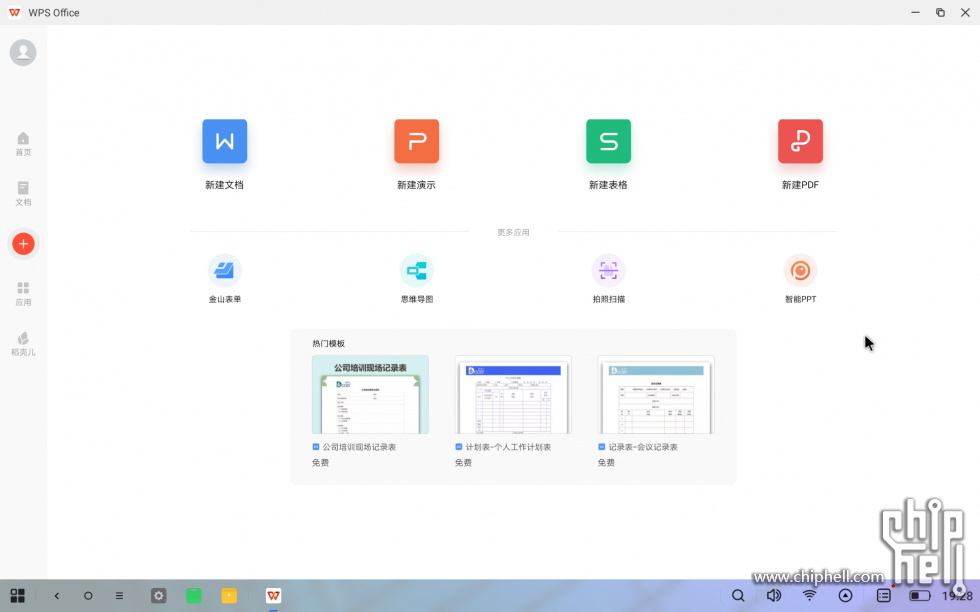
Task: Open the 智能PPT app
Action: coord(800,271)
